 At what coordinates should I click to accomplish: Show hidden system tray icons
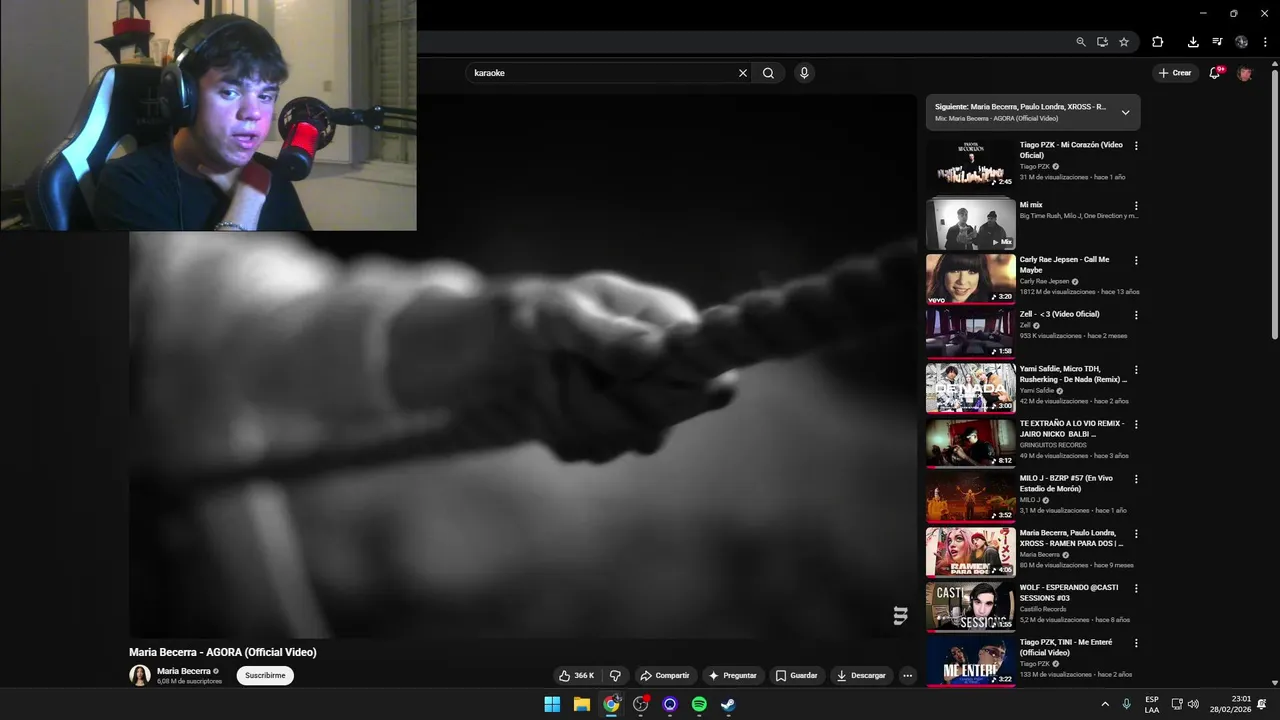[1105, 704]
